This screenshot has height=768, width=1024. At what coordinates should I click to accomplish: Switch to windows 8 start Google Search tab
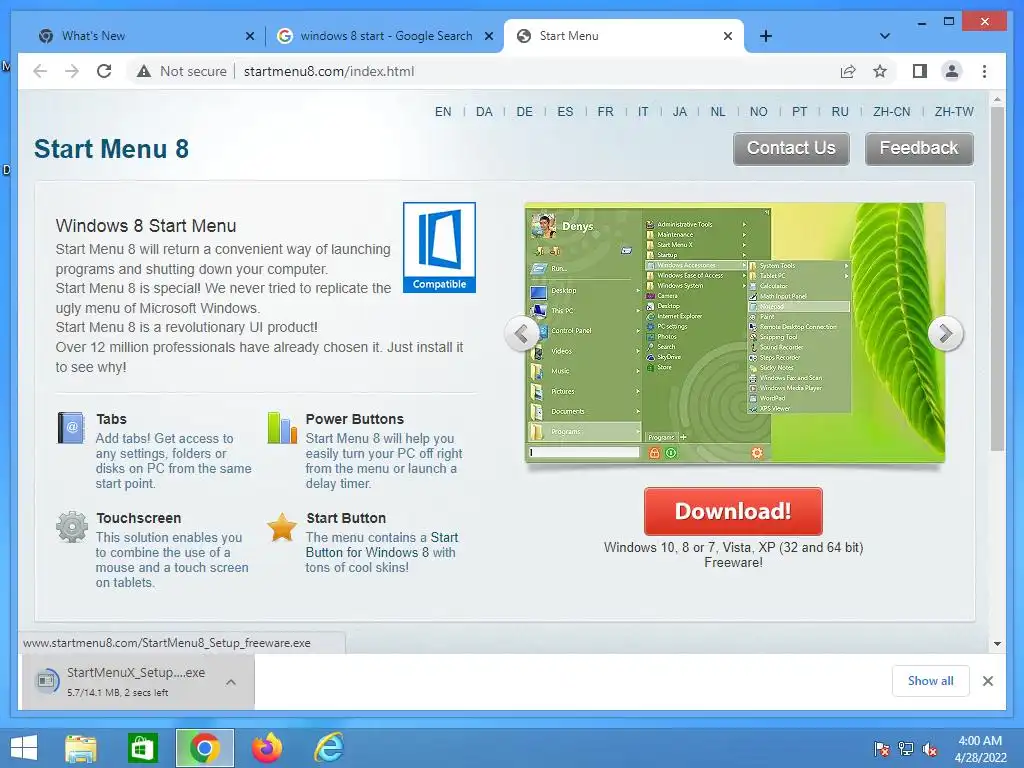[x=386, y=36]
